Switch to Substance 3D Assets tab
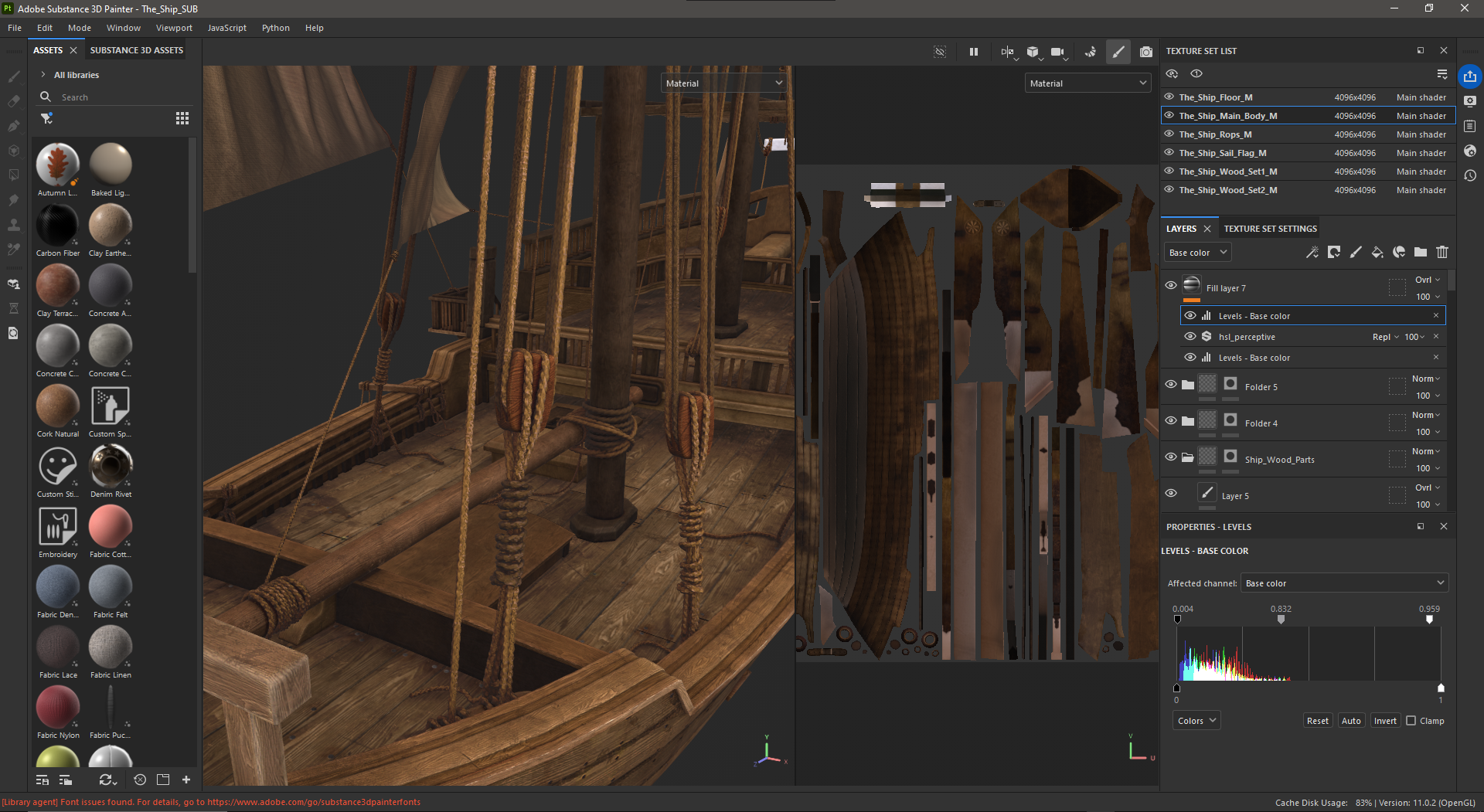Image resolution: width=1484 pixels, height=812 pixels. click(x=137, y=50)
